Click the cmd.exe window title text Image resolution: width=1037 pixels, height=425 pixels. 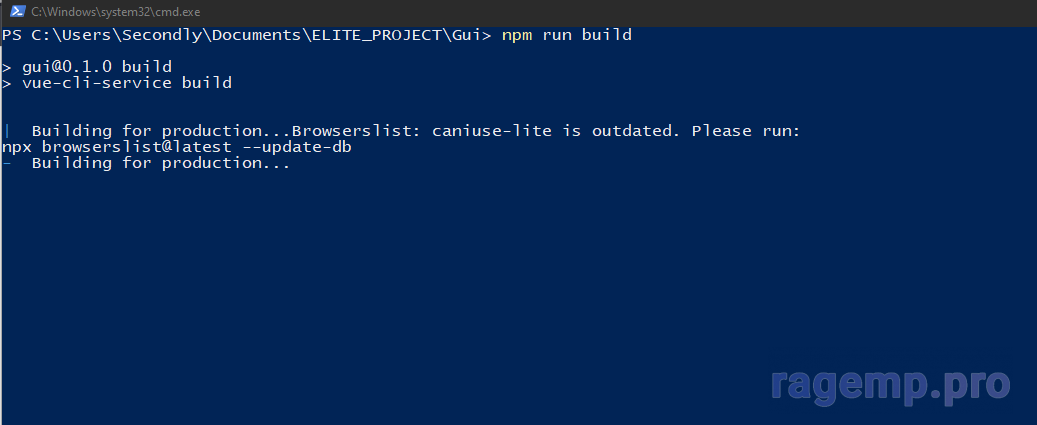click(116, 12)
